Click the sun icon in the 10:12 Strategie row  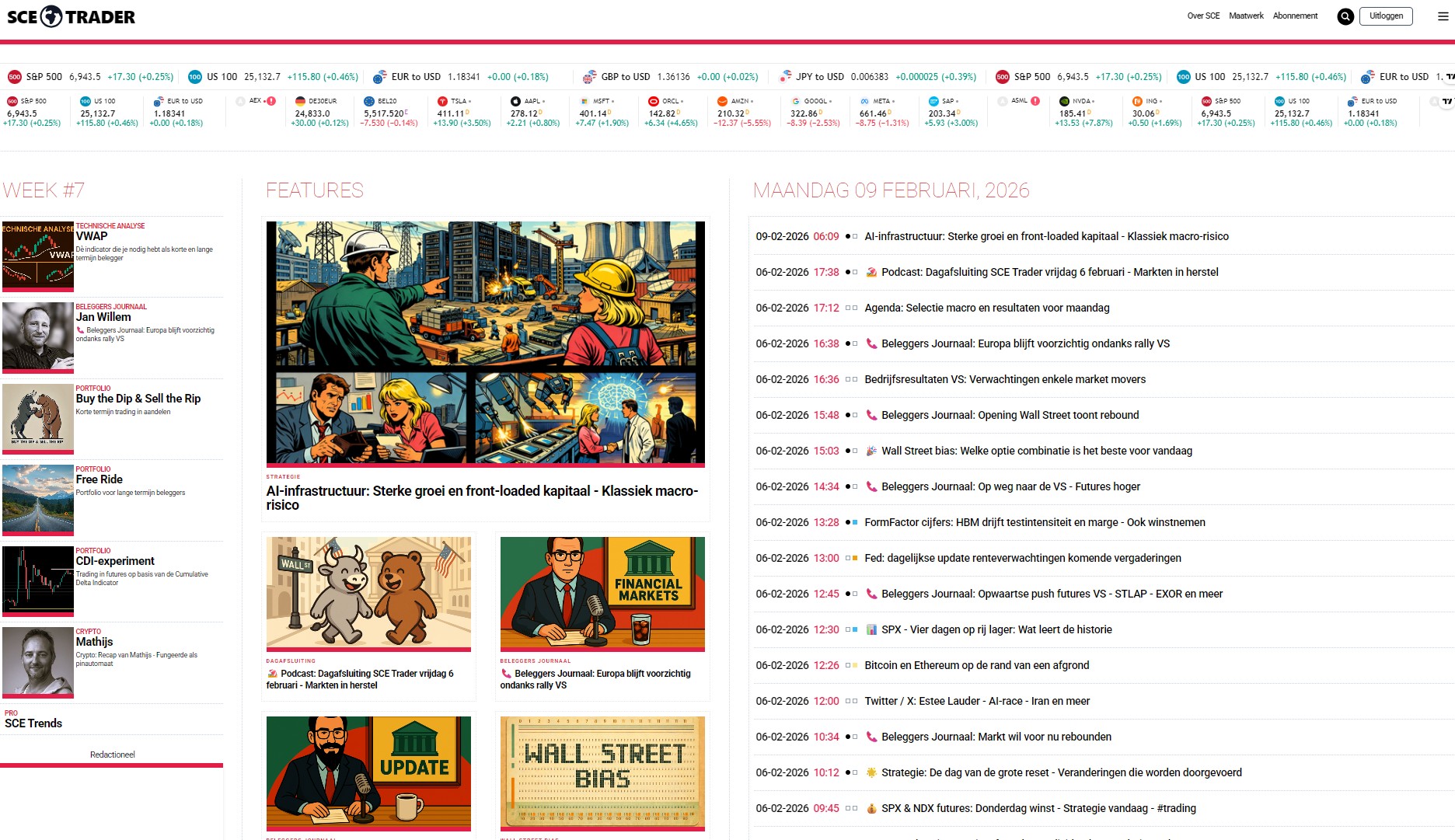pyautogui.click(x=871, y=772)
